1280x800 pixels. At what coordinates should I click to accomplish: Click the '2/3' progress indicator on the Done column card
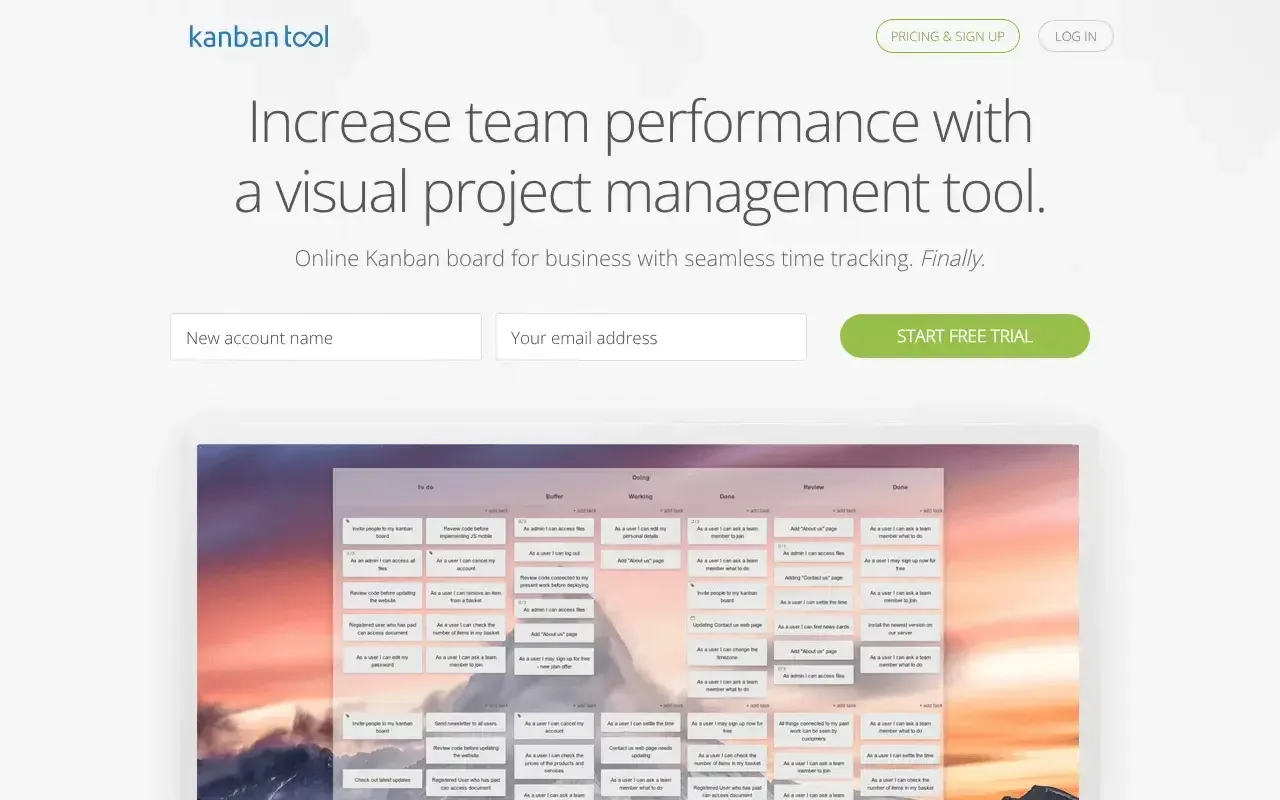[694, 521]
